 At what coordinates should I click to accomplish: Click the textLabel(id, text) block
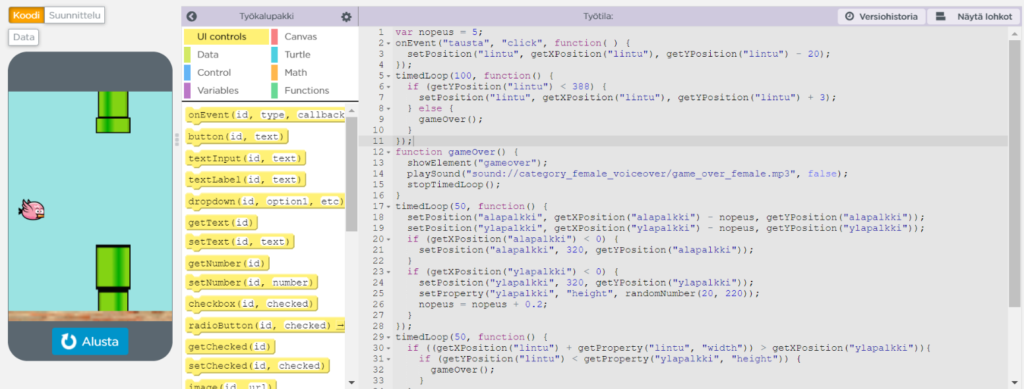246,179
